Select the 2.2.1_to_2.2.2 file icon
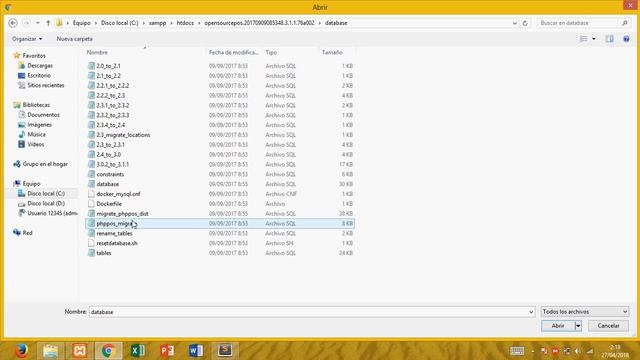The height and width of the screenshot is (360, 640). click(x=91, y=85)
